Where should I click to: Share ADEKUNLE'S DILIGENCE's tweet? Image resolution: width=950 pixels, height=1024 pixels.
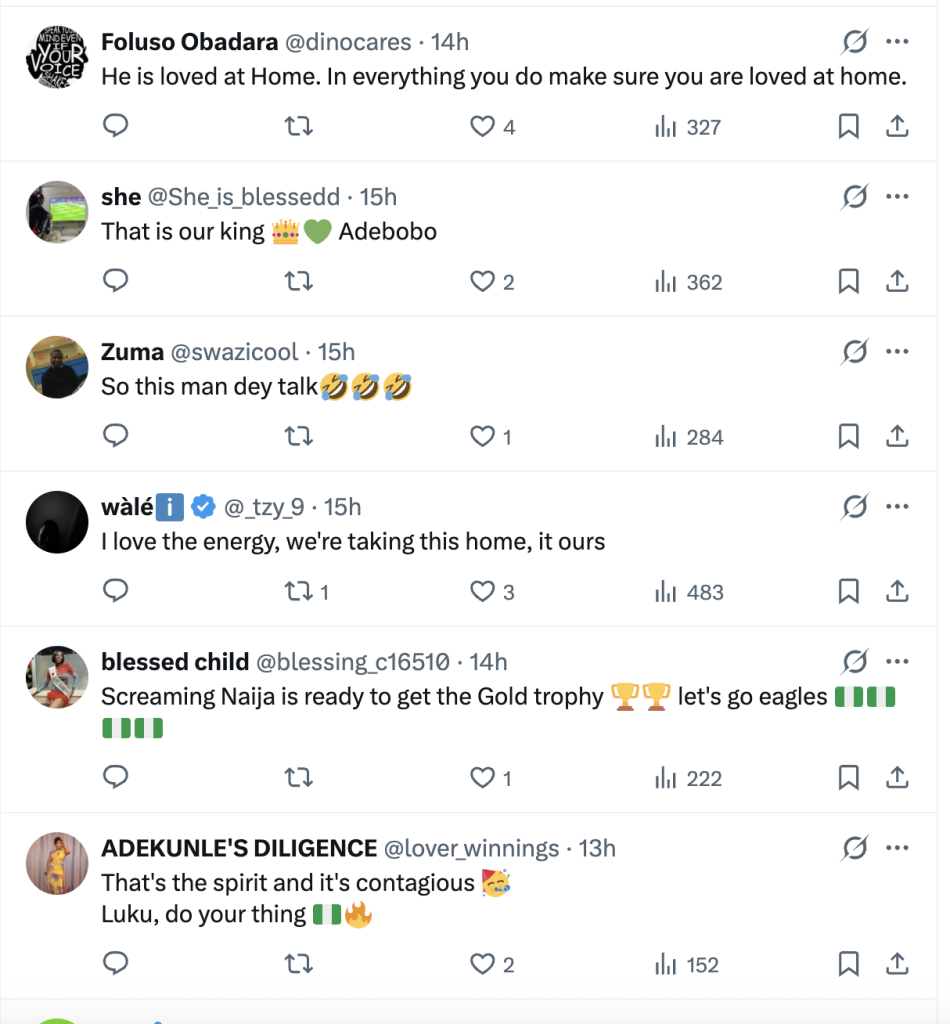pos(897,964)
